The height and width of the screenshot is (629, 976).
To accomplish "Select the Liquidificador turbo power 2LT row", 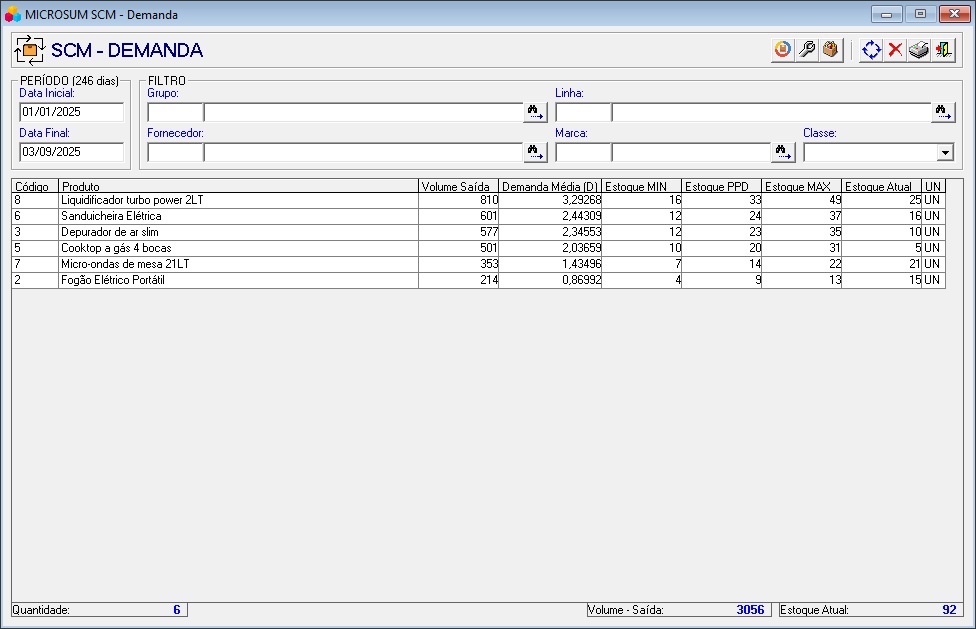I will pyautogui.click(x=238, y=201).
